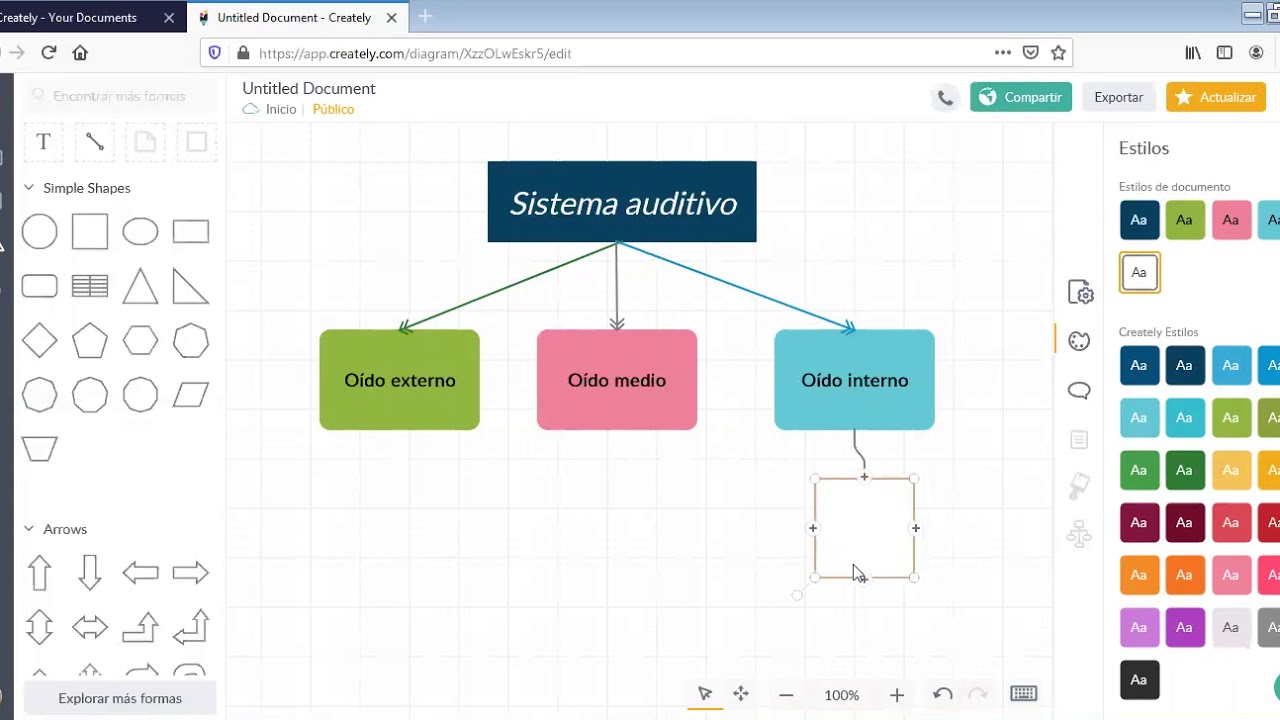Image resolution: width=1280 pixels, height=720 pixels.
Task: Apply the white outlined document style
Action: pos(1139,272)
